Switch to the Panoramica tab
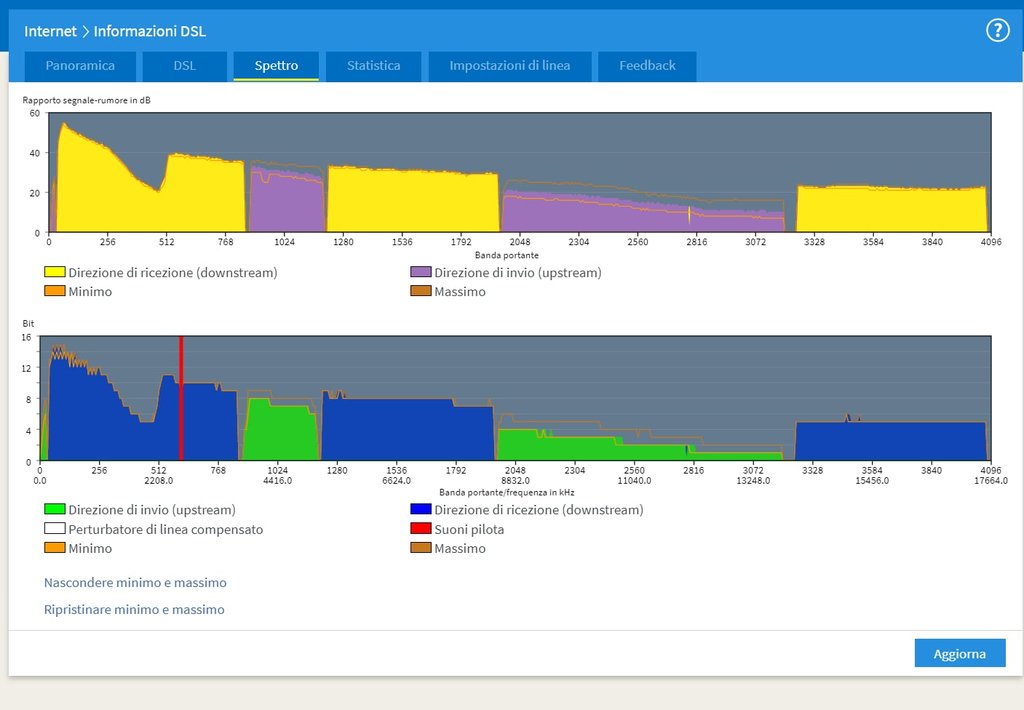This screenshot has height=710, width=1024. 80,66
